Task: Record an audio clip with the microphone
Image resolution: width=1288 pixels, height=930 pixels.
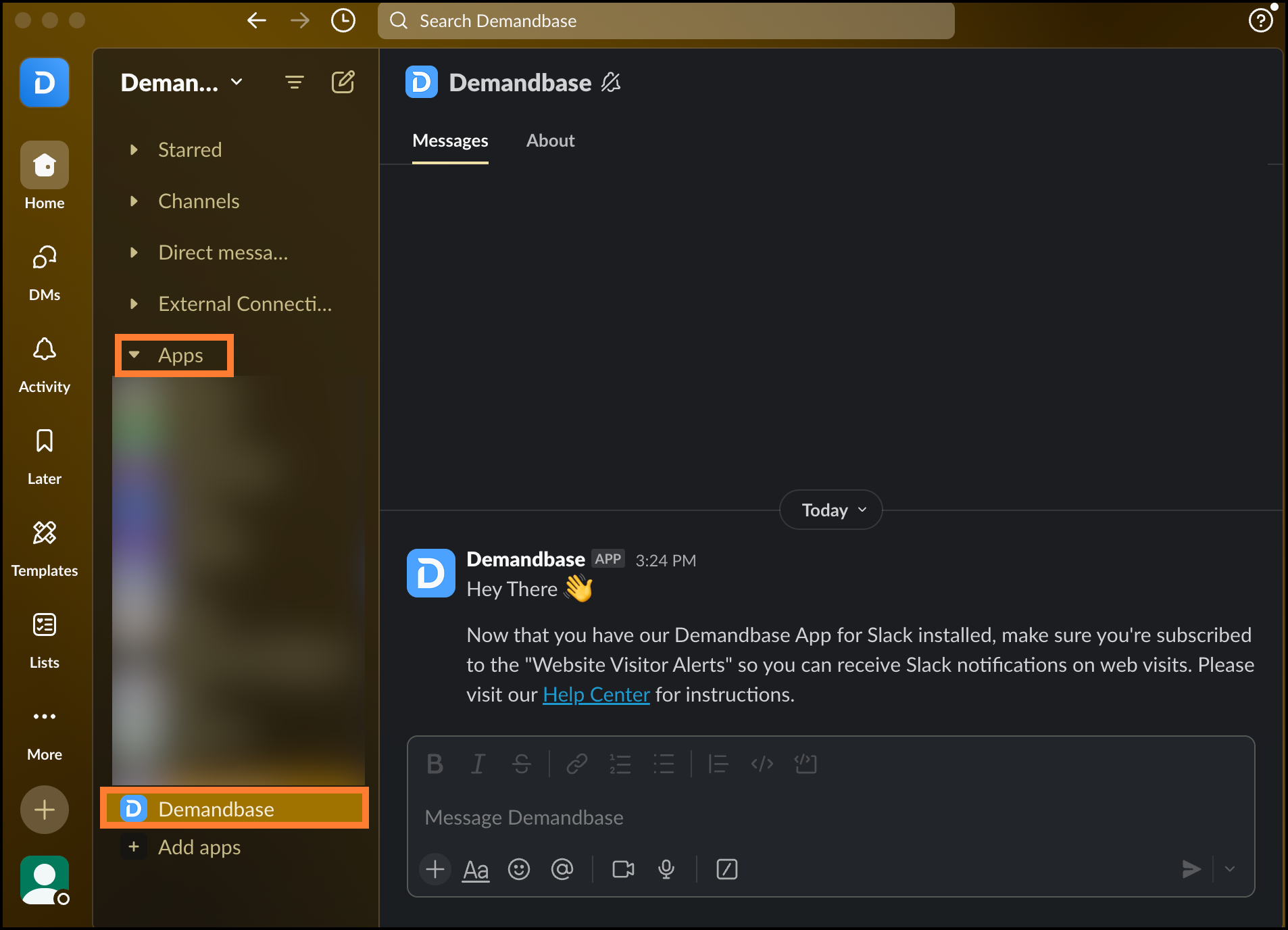Action: pos(666,869)
